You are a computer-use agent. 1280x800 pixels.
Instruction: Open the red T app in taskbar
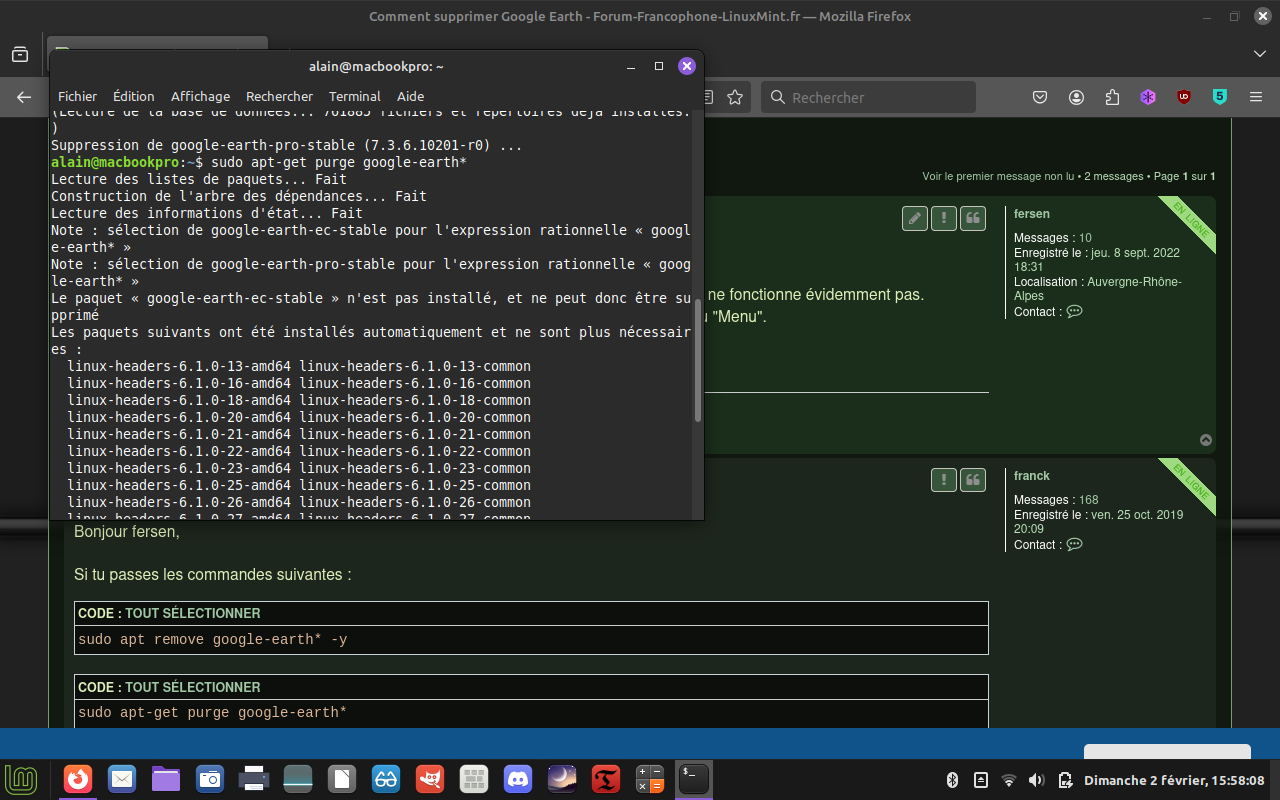(x=606, y=779)
